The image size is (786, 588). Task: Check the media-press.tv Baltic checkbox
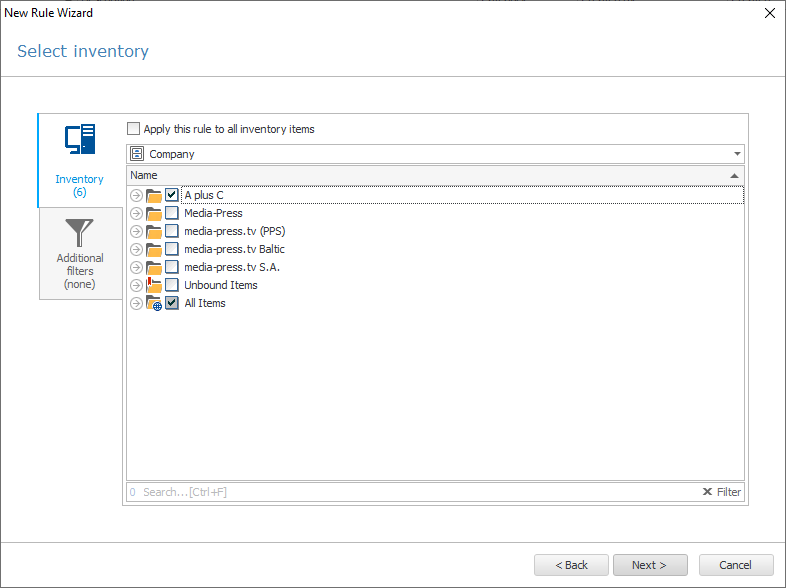tap(171, 249)
